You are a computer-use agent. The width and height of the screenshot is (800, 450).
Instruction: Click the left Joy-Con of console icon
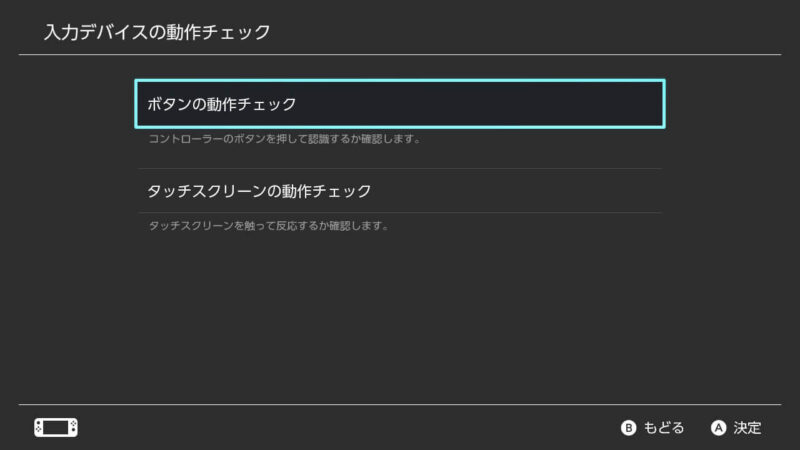pos(38,428)
